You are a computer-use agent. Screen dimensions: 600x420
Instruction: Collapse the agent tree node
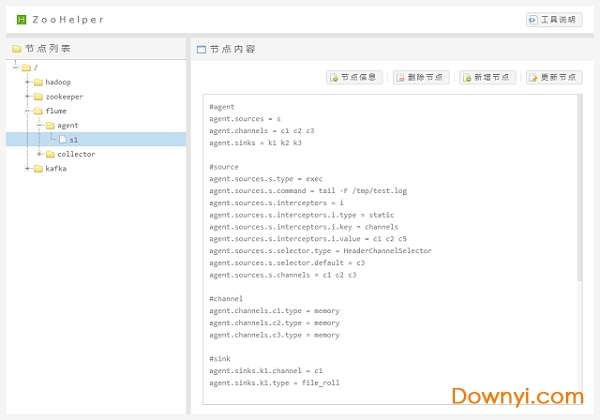[39, 125]
